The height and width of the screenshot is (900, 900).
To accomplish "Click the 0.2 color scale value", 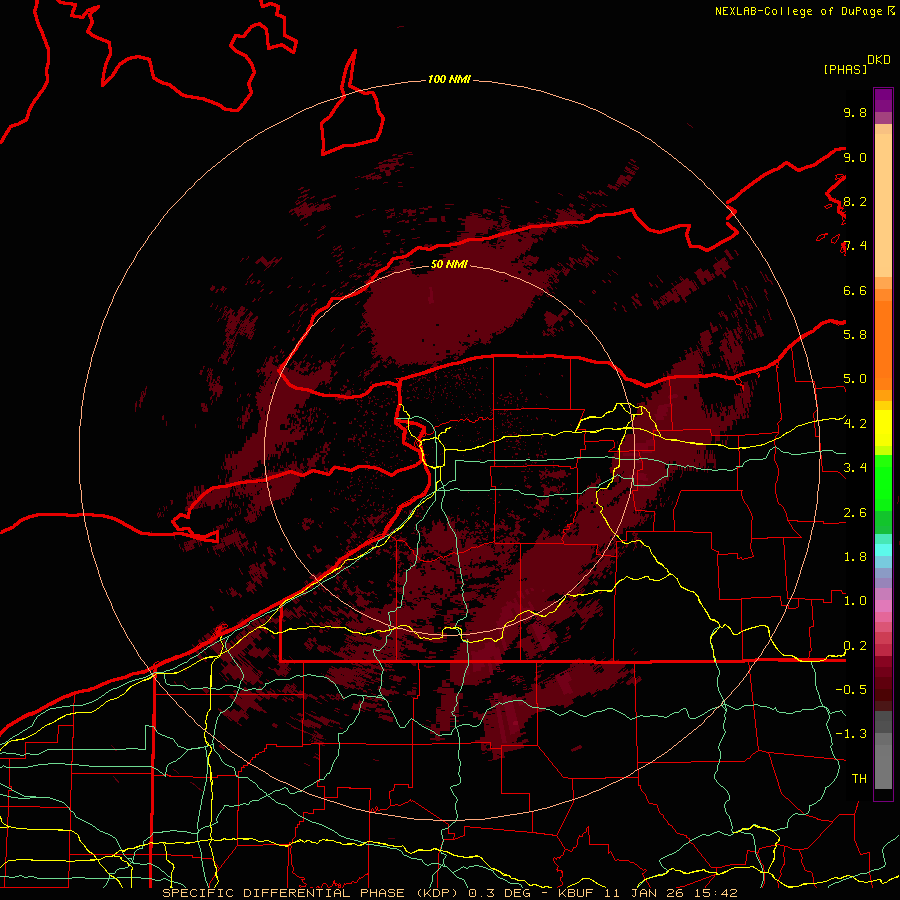I will pos(855,646).
